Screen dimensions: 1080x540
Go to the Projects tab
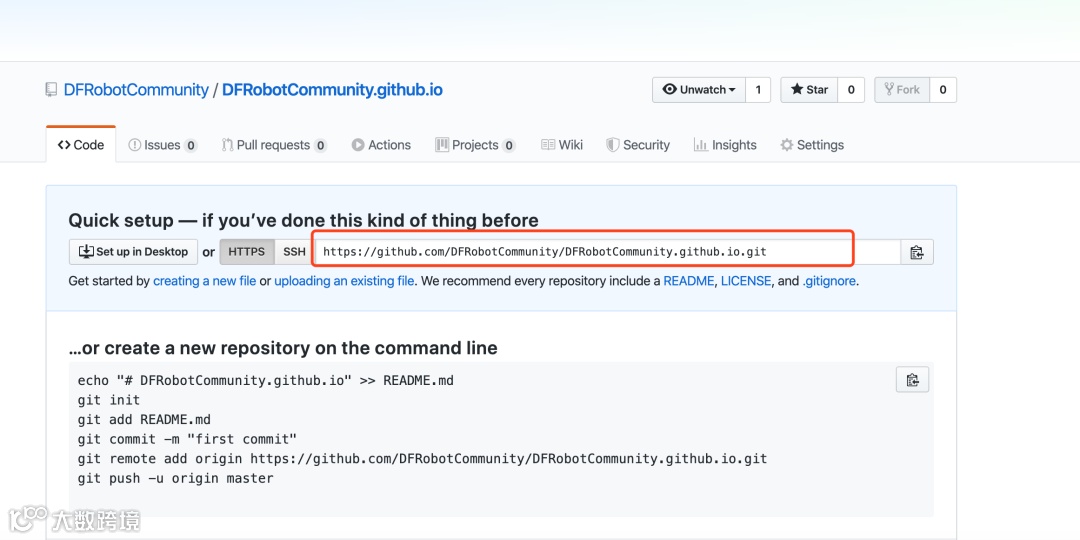(x=475, y=145)
